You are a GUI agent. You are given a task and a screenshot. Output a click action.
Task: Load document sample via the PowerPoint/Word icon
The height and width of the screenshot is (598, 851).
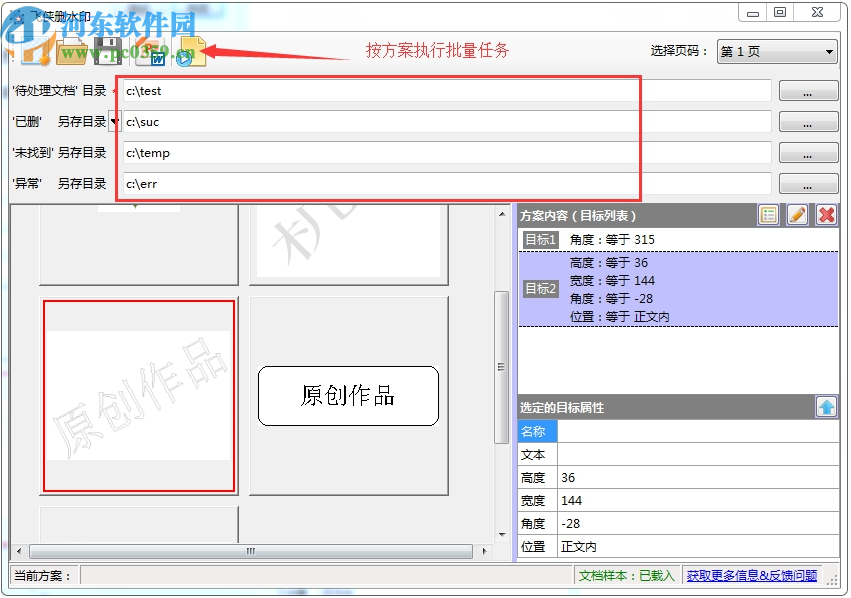coord(151,52)
